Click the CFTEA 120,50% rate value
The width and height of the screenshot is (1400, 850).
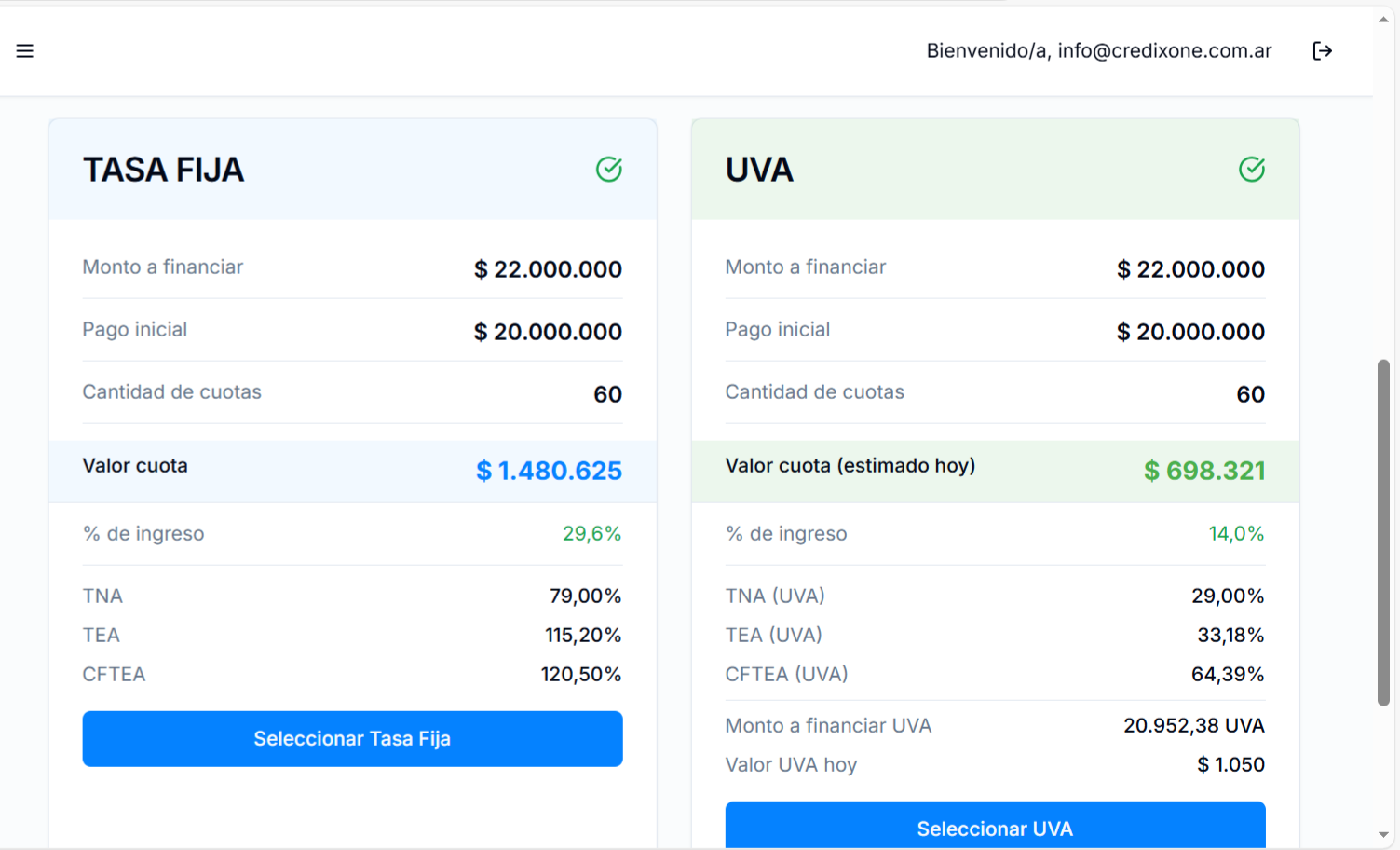point(580,675)
